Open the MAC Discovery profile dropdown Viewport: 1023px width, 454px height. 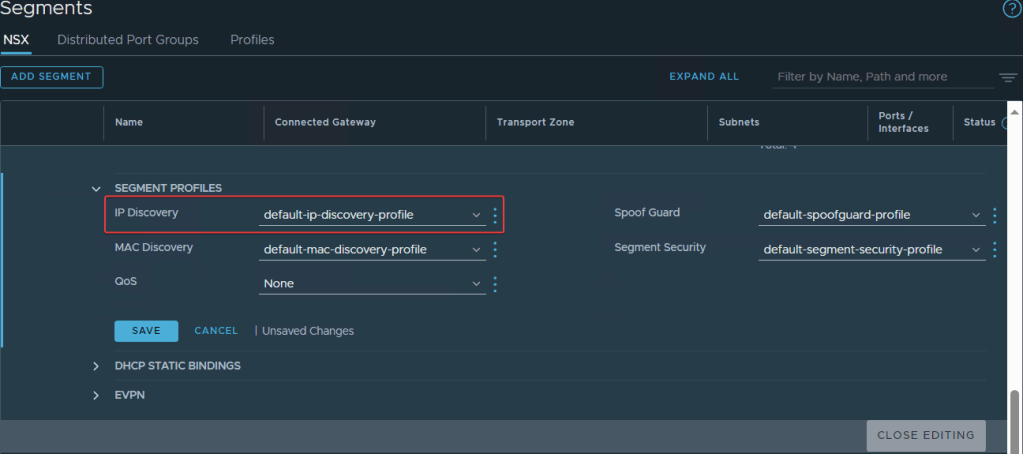372,249
